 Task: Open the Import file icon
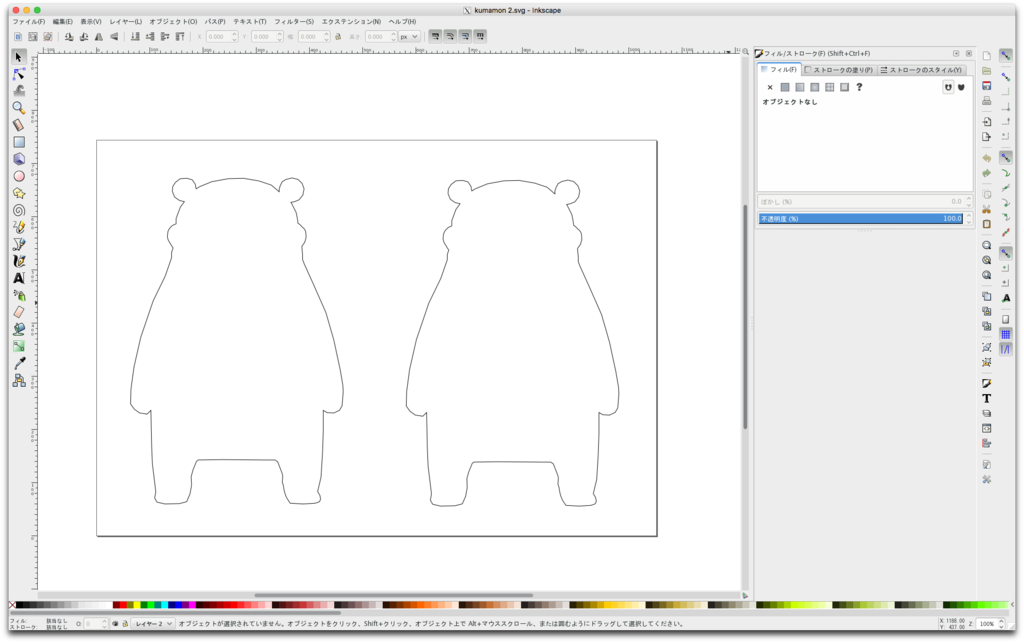(x=986, y=121)
